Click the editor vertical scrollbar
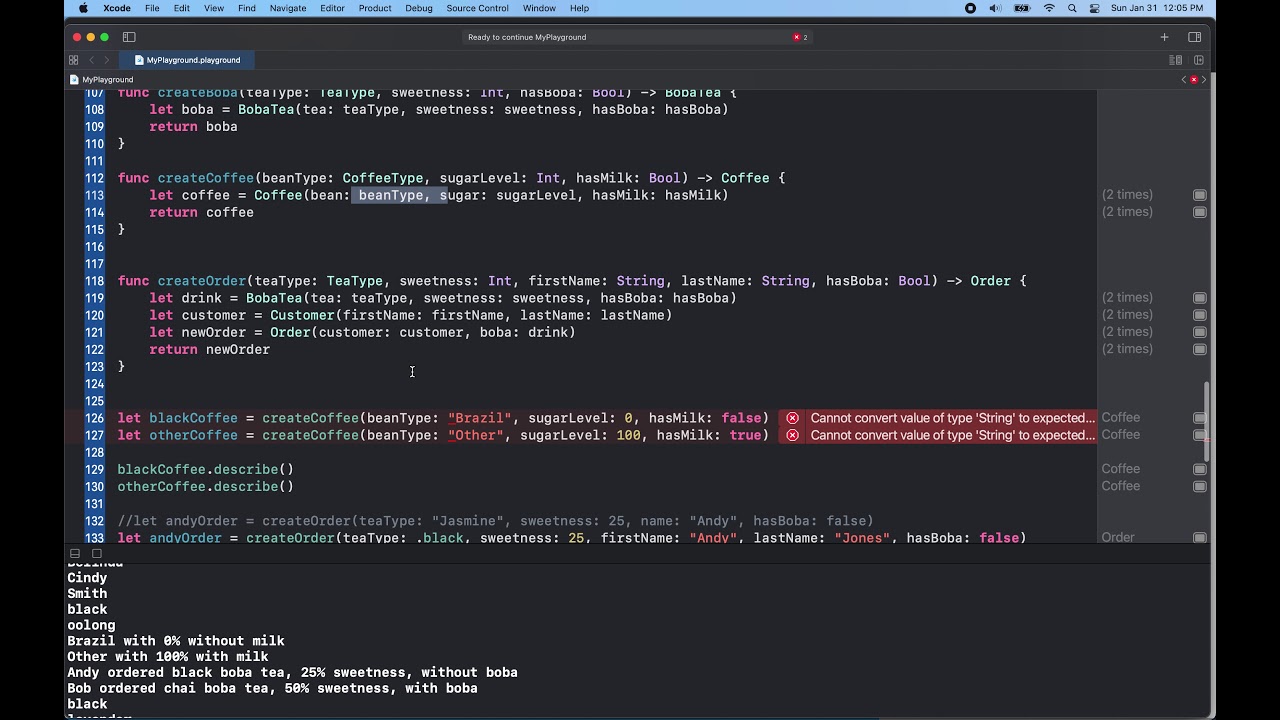Viewport: 1280px width, 720px height. pos(1208,422)
